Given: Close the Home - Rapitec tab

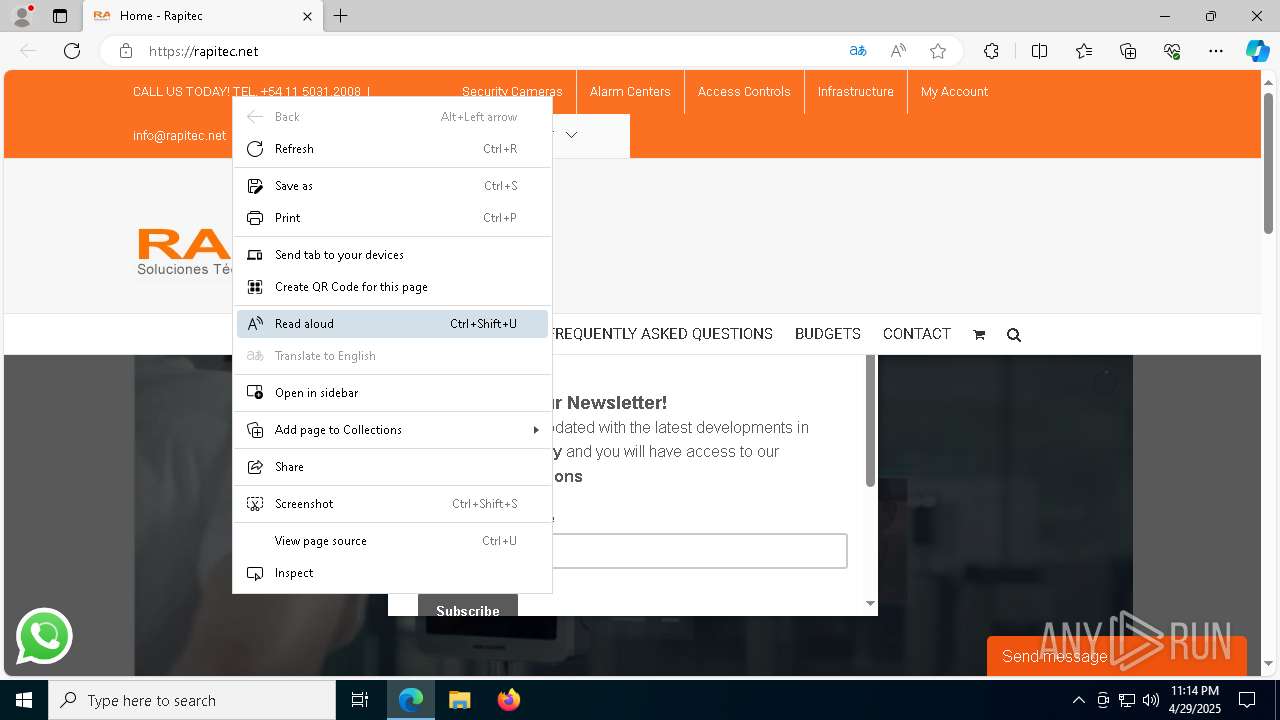Looking at the screenshot, I should 307,16.
